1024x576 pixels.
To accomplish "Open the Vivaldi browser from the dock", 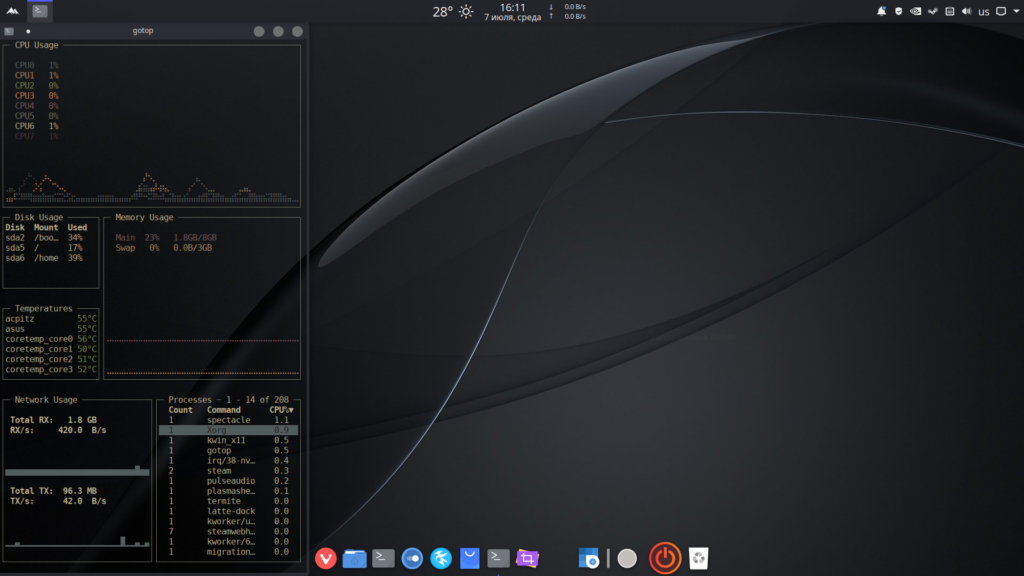I will 325,558.
